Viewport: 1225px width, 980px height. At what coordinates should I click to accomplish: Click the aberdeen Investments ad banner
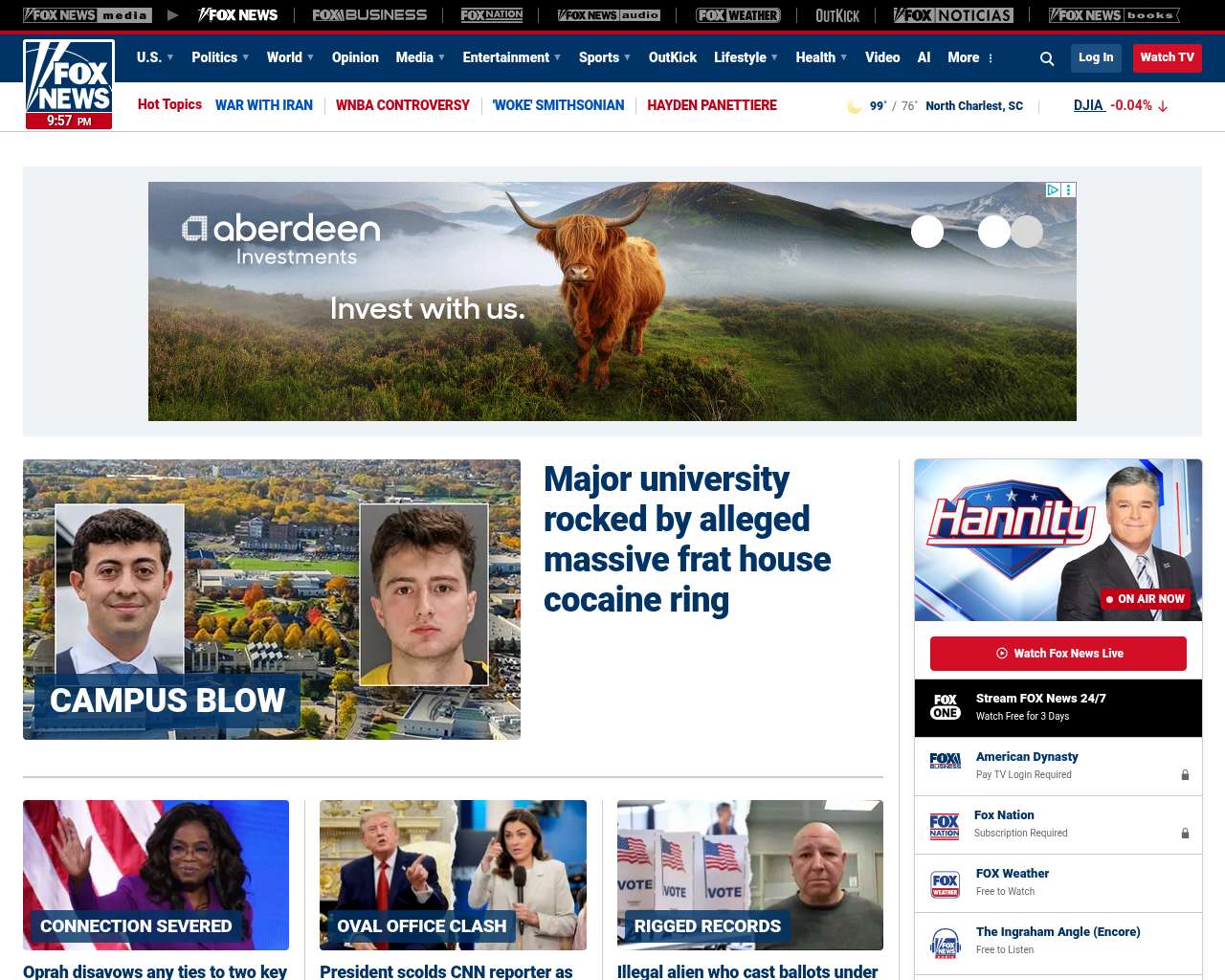[x=612, y=301]
